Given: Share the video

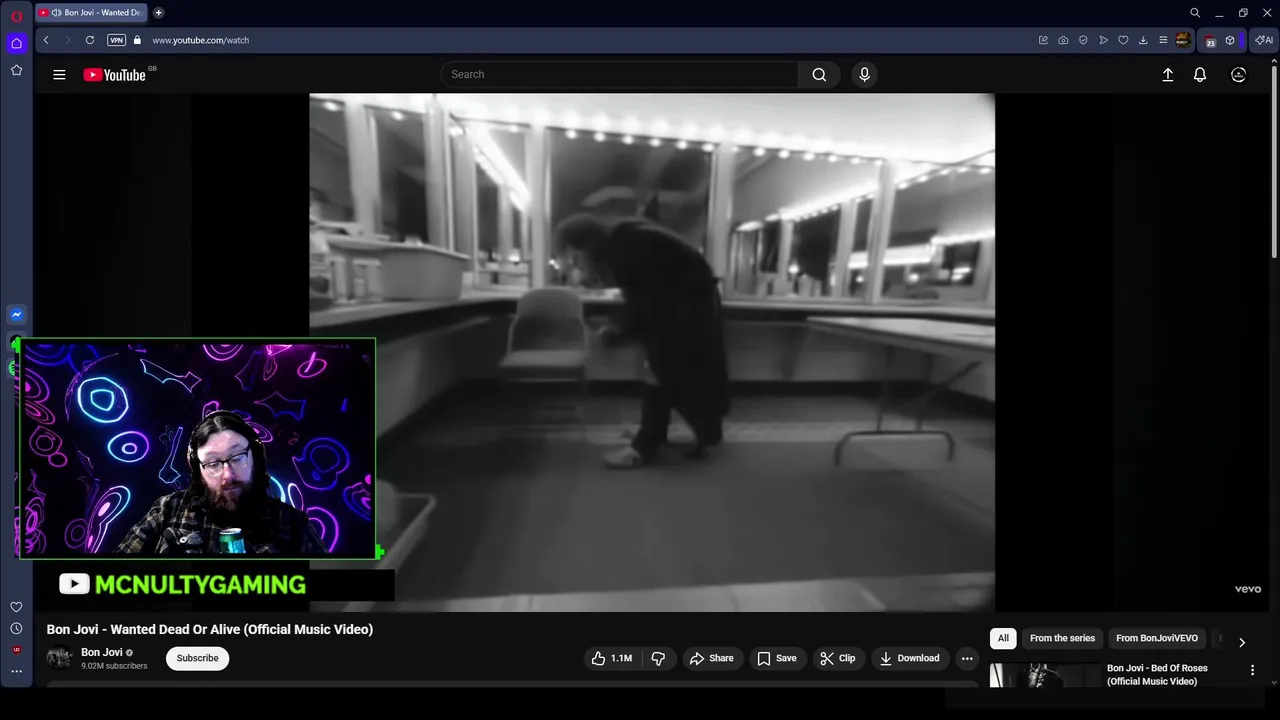Looking at the screenshot, I should (711, 658).
